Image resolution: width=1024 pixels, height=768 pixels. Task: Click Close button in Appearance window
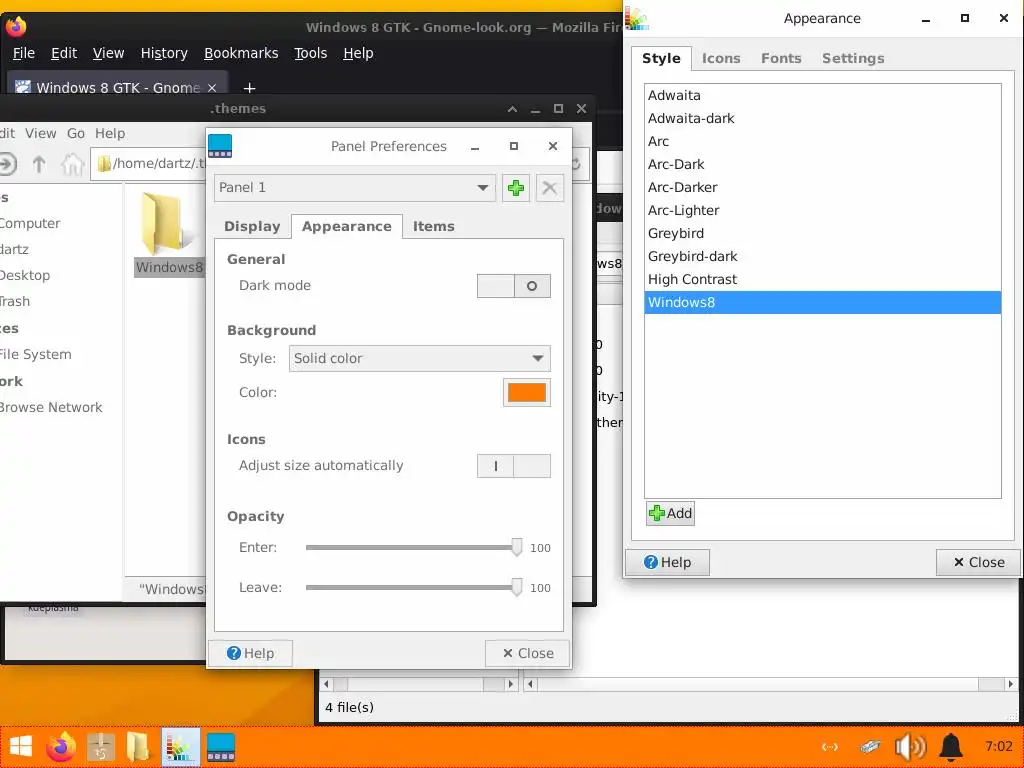(x=978, y=563)
